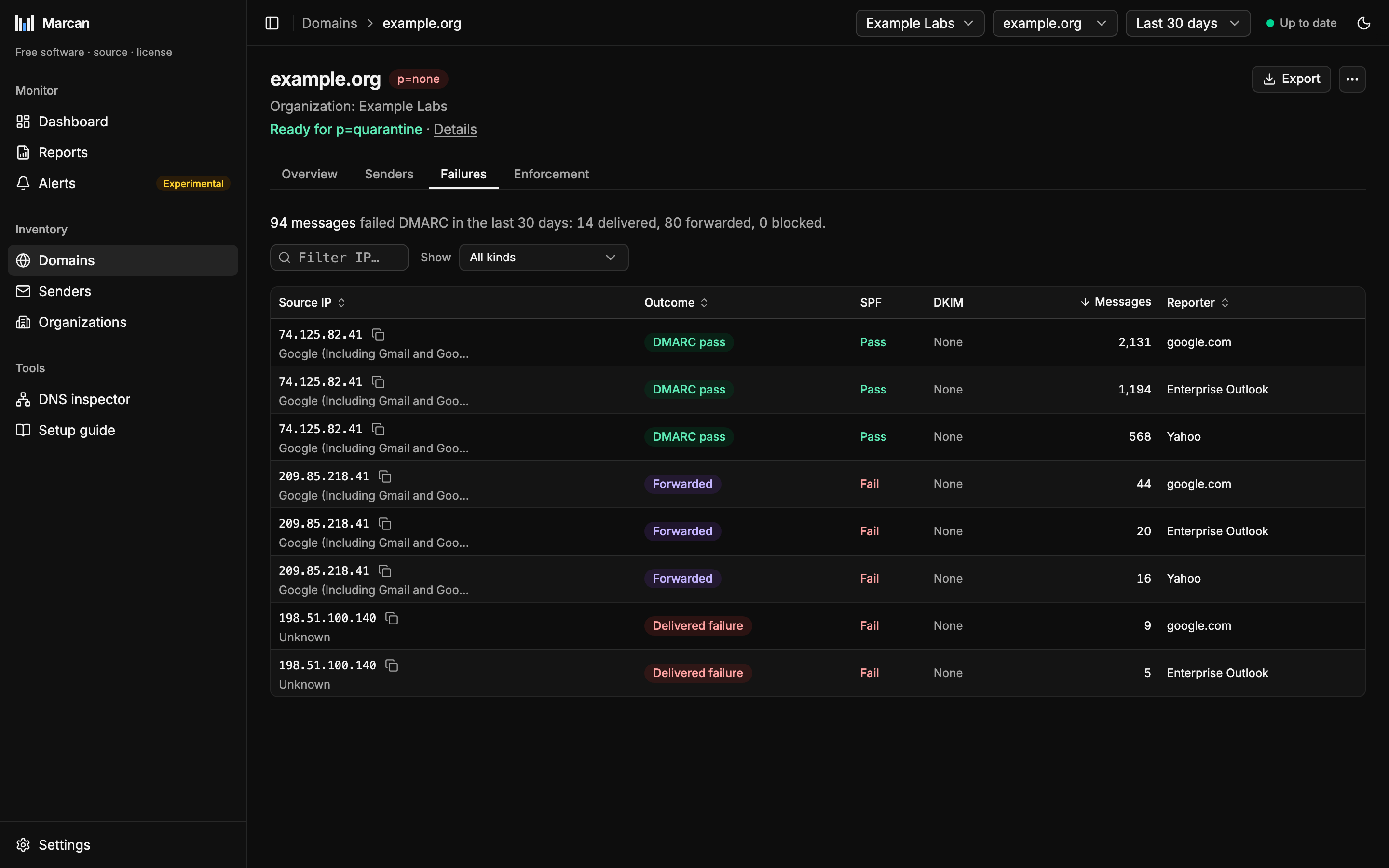Screen dimensions: 1389x868
Task: Open the Details link
Action: [x=455, y=129]
